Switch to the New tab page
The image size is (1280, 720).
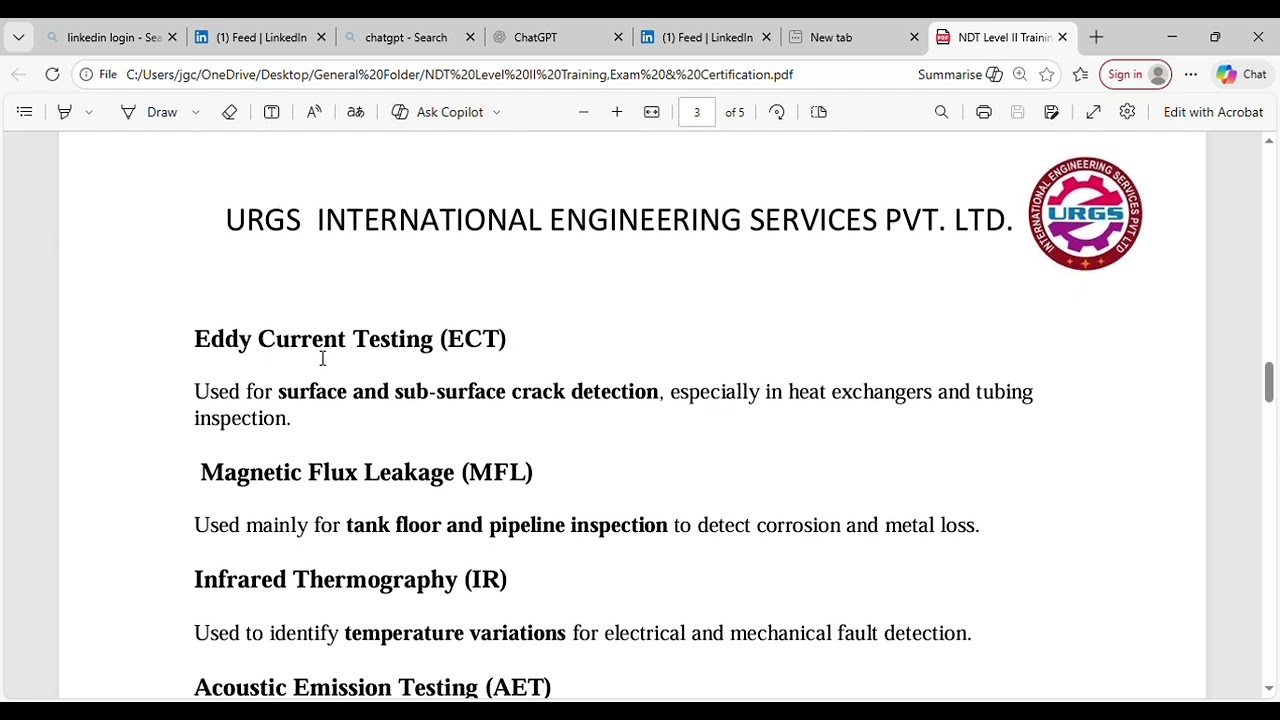click(x=855, y=37)
